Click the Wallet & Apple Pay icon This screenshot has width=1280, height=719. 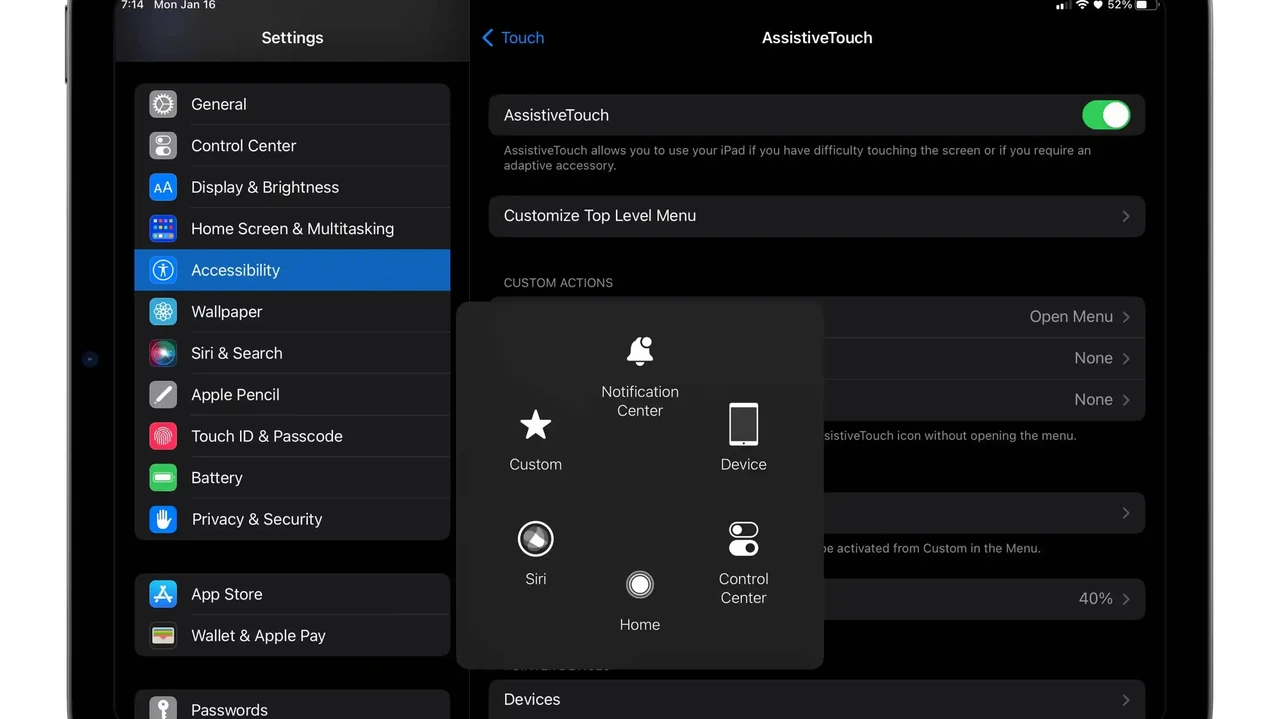163,636
